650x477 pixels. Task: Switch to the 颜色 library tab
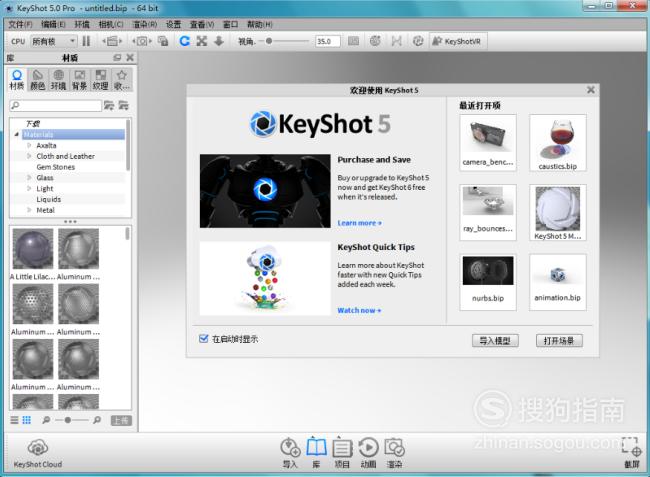[x=38, y=80]
